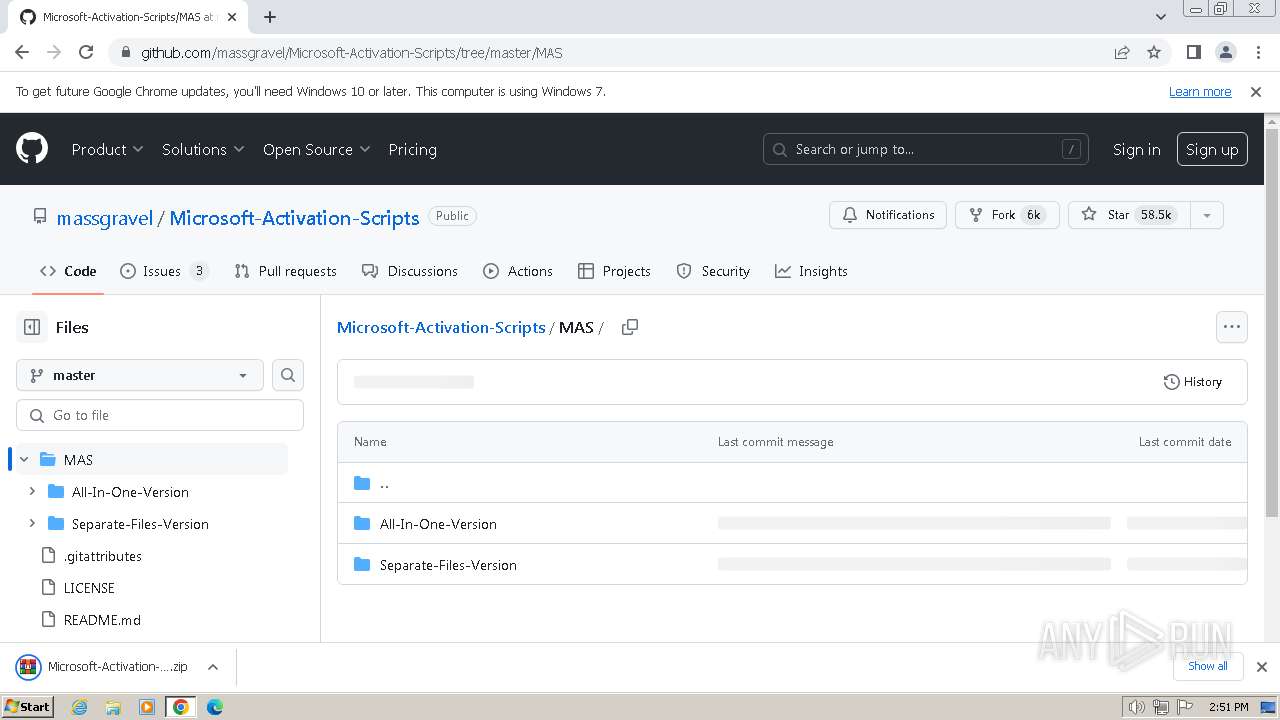Screen dimensions: 1280x720
Task: Open README.md file in sidebar
Action: (102, 620)
